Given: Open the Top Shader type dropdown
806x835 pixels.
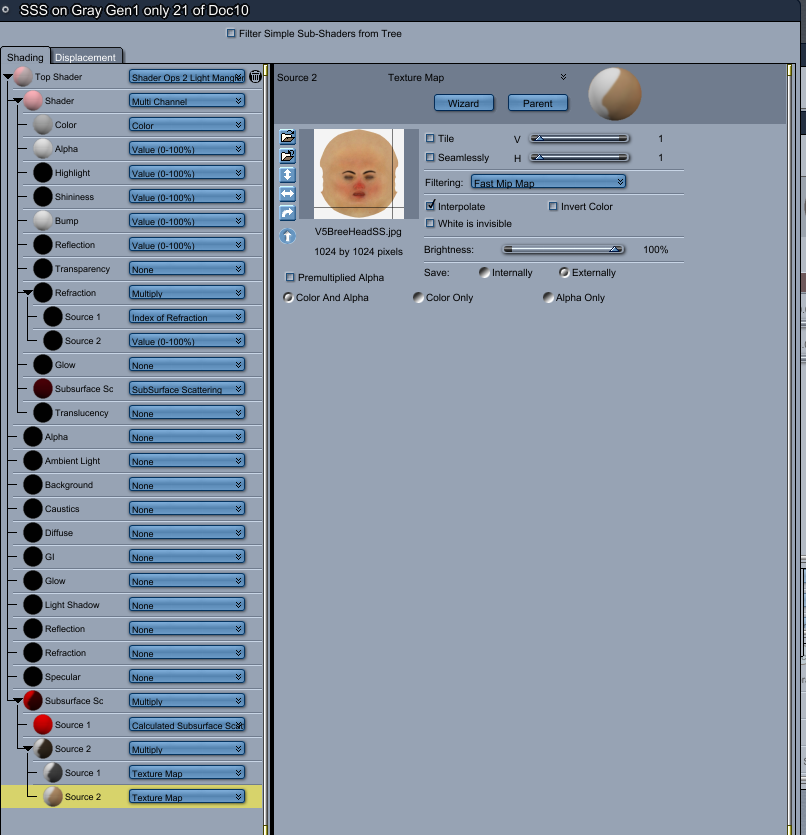Looking at the screenshot, I should tap(187, 77).
